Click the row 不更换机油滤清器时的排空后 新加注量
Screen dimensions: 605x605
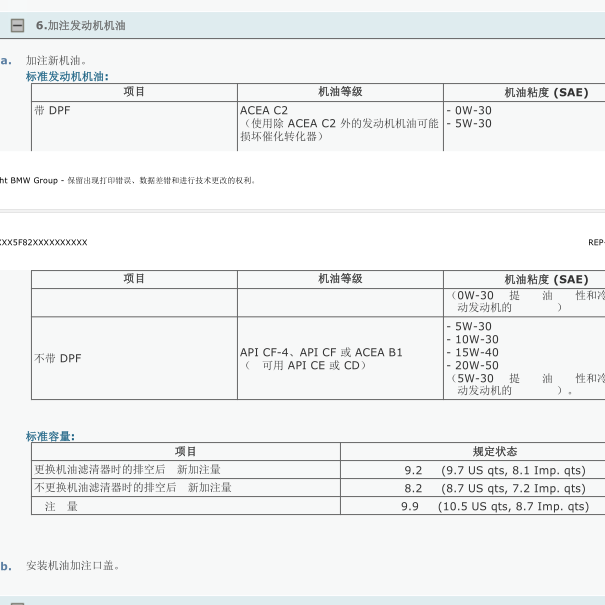pyautogui.click(x=133, y=488)
